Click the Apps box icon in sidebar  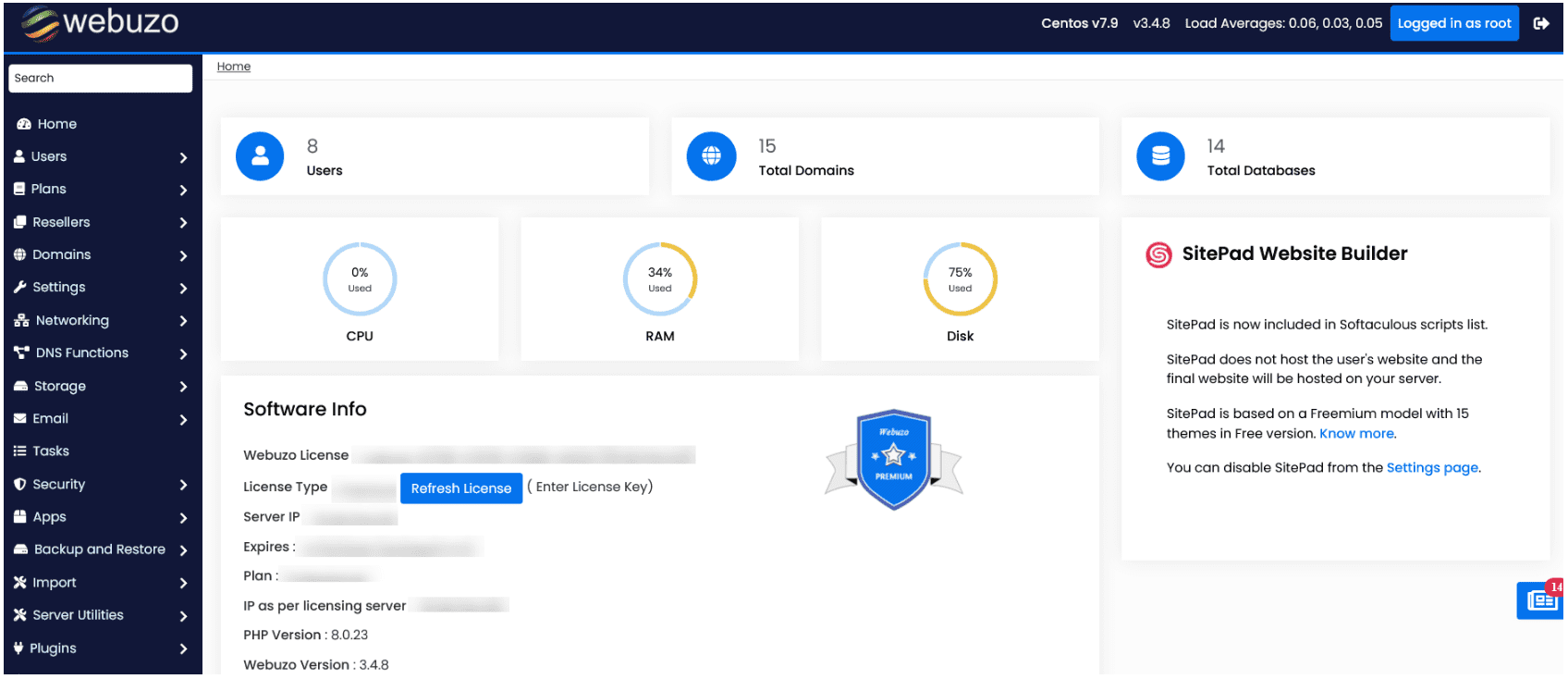[19, 517]
